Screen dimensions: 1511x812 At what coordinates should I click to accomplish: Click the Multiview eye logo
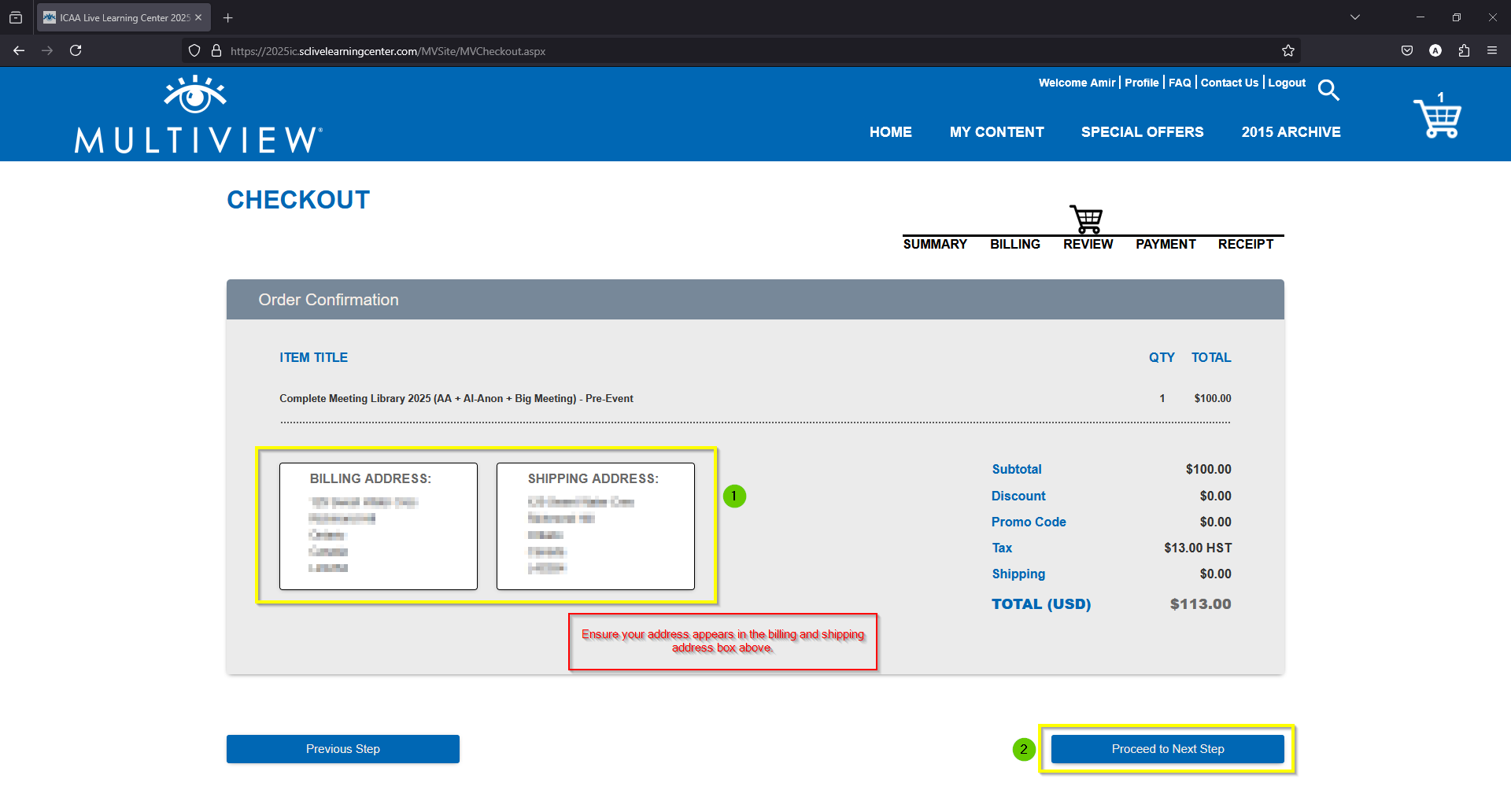click(x=195, y=94)
